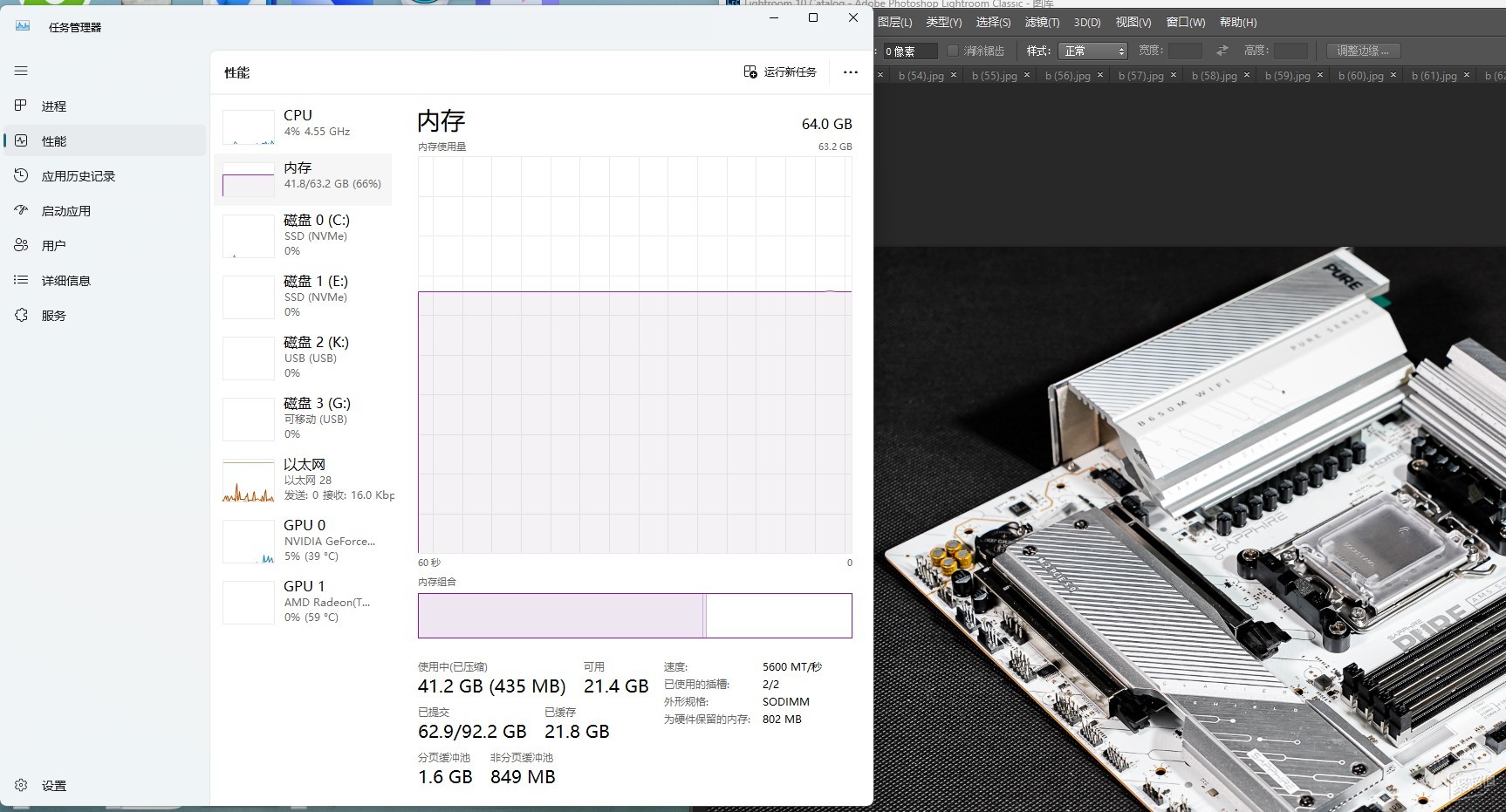Click the 0 像素 feather input field

pos(910,51)
